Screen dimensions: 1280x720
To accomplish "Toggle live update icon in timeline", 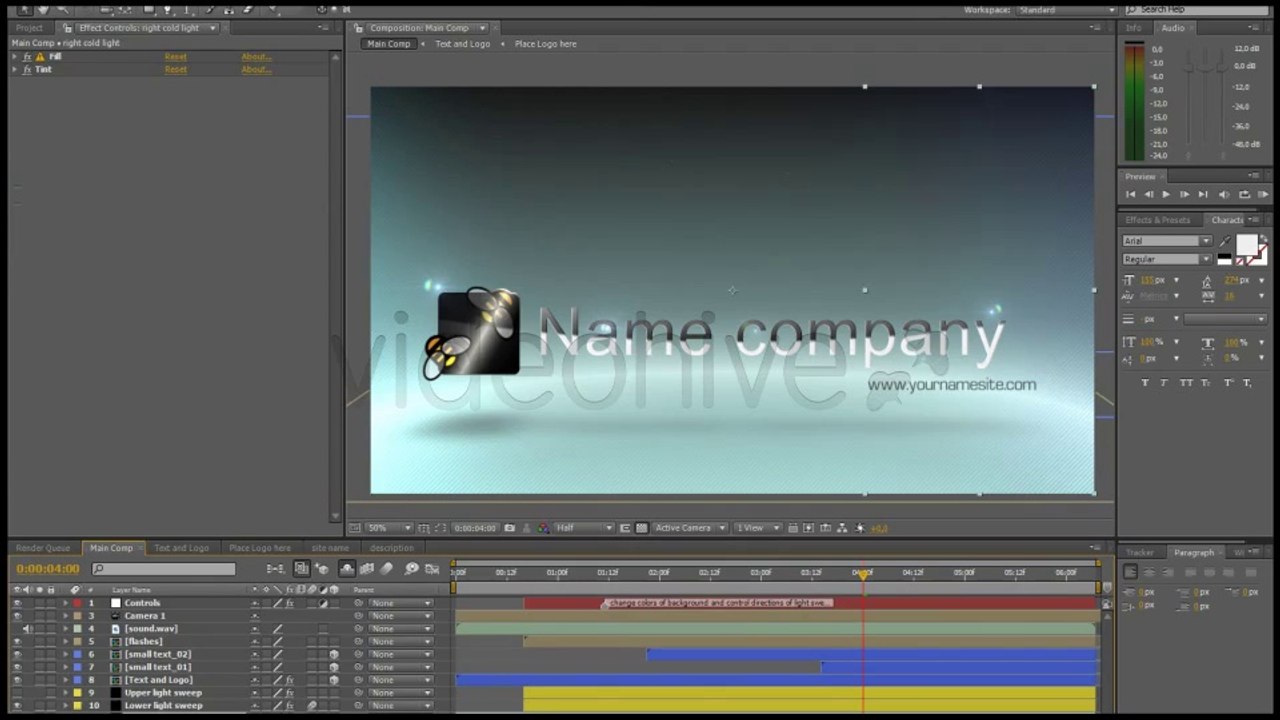I will coord(301,569).
